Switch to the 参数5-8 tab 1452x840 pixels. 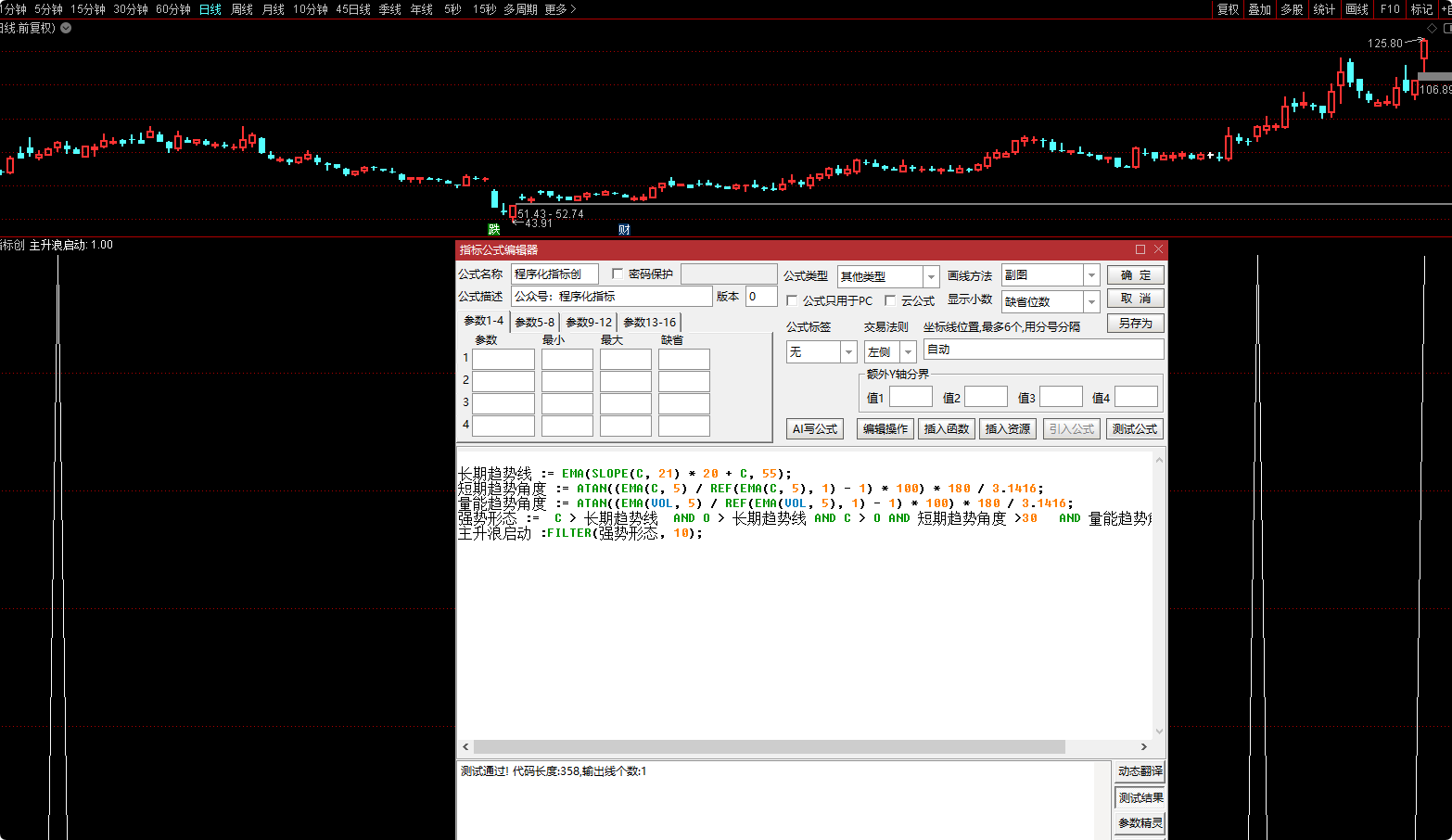(x=534, y=322)
